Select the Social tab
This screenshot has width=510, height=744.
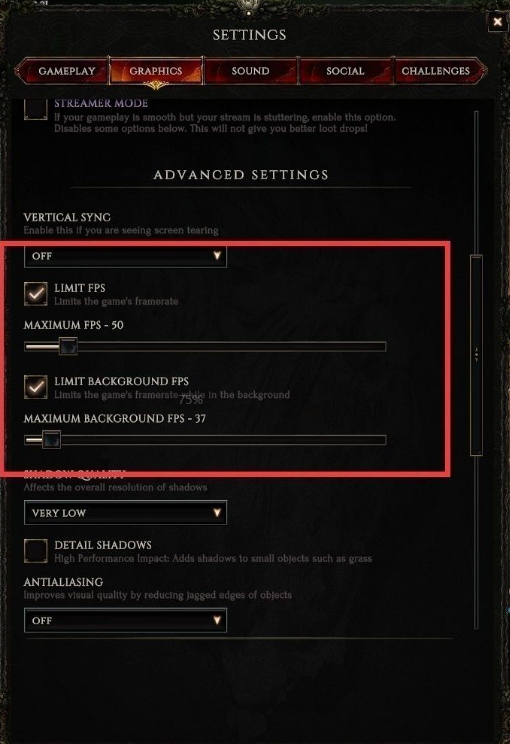[345, 71]
